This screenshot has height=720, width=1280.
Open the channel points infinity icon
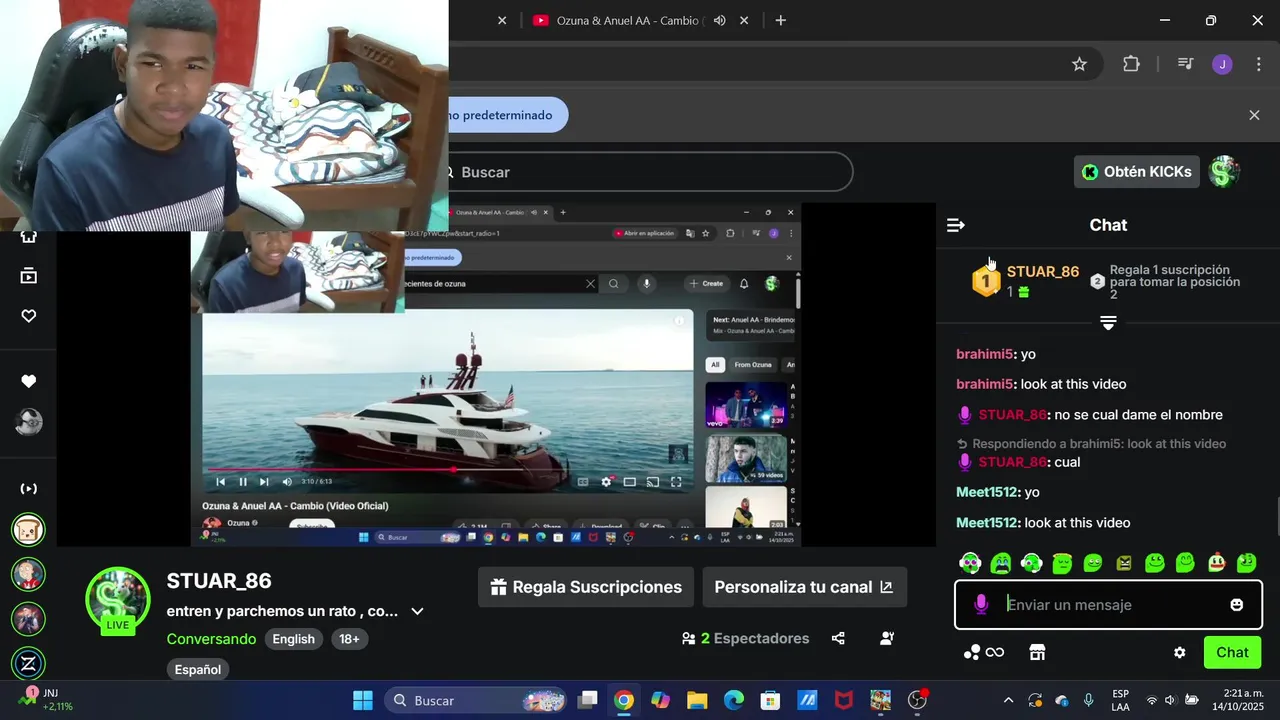984,652
